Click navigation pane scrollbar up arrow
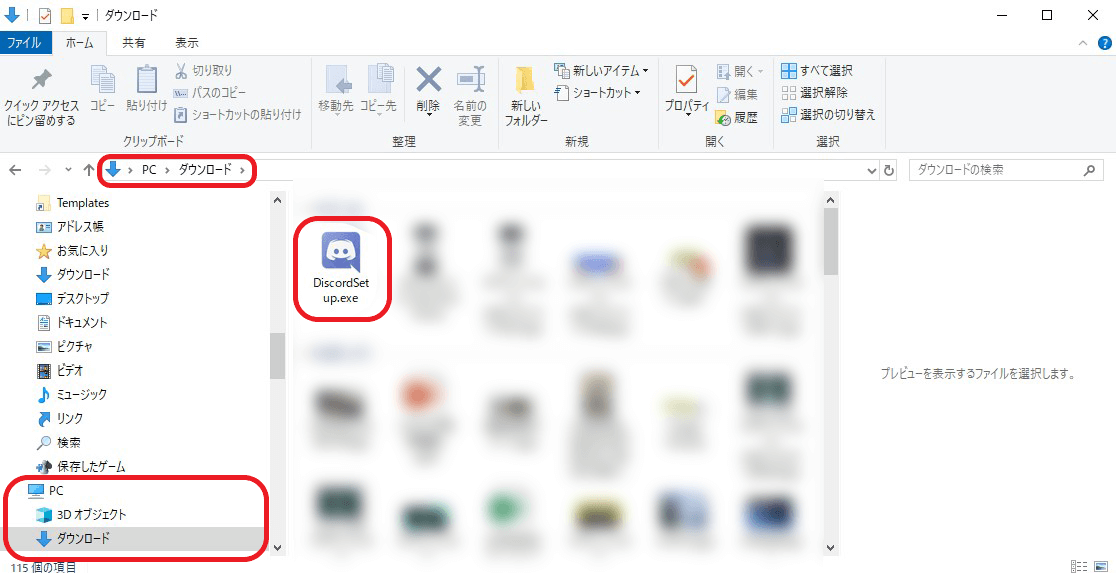 click(x=278, y=202)
